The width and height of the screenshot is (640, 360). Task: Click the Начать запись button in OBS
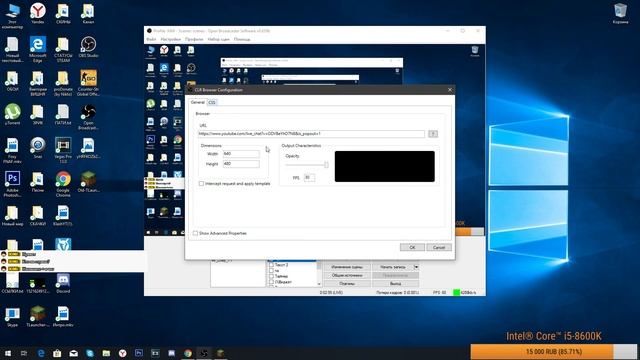(x=393, y=267)
